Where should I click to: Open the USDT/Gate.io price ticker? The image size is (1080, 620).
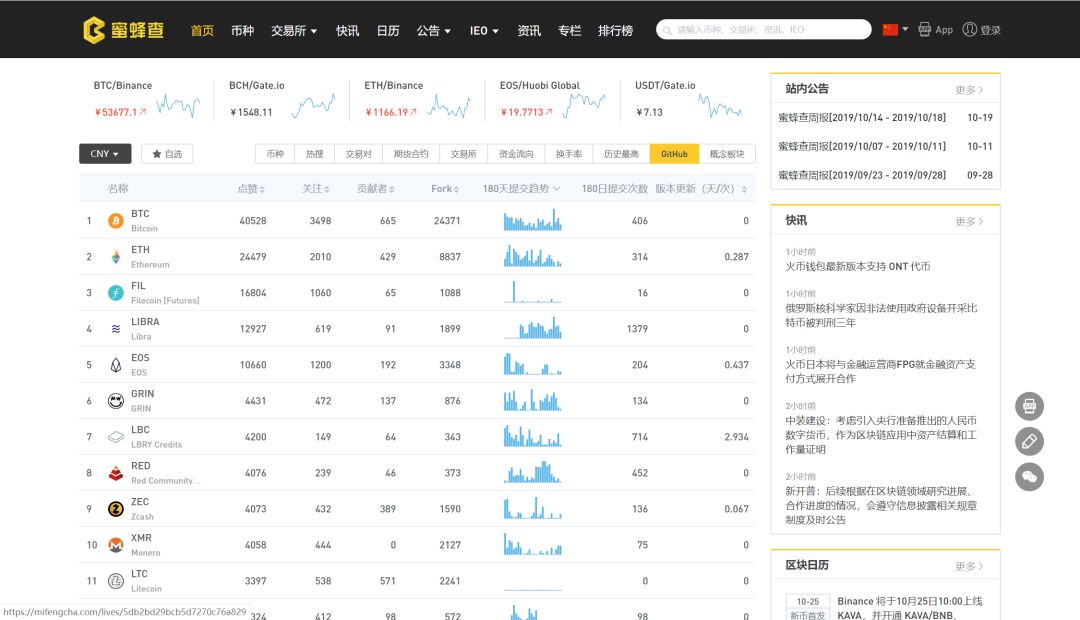tap(689, 99)
